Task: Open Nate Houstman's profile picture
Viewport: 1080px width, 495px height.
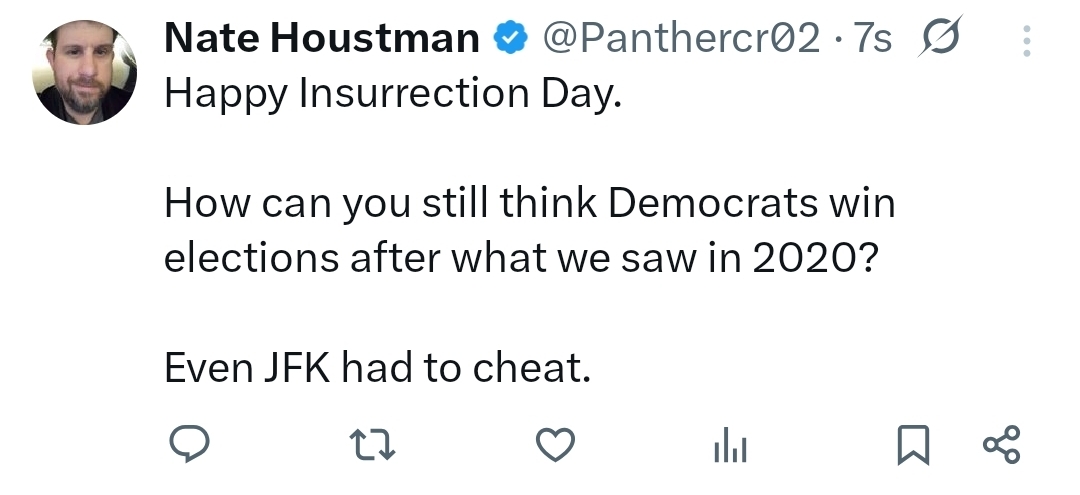Action: [84, 73]
